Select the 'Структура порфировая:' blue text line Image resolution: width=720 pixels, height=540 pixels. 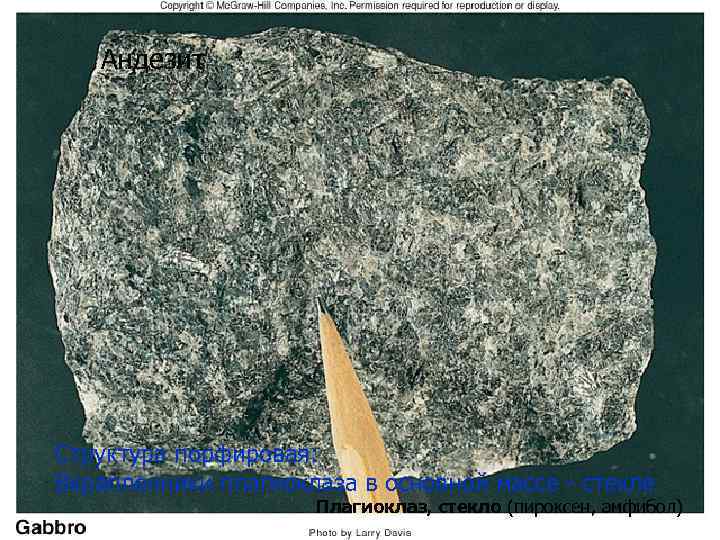(x=186, y=455)
